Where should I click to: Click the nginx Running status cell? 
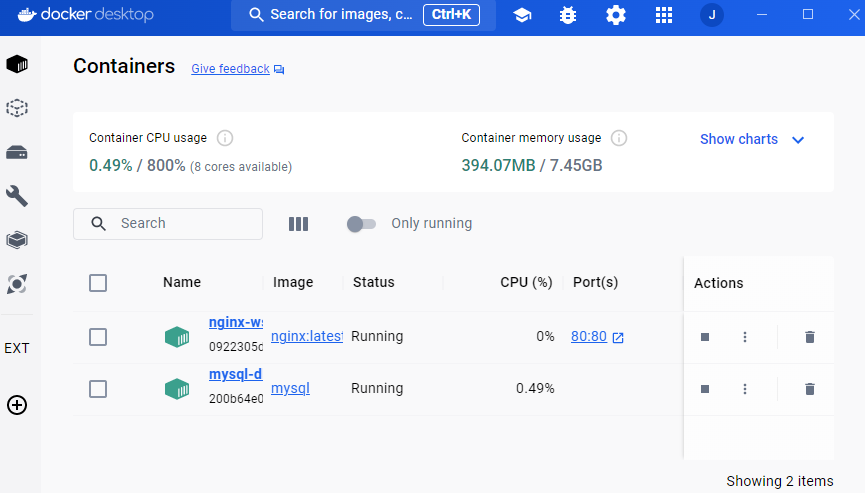[x=377, y=336]
